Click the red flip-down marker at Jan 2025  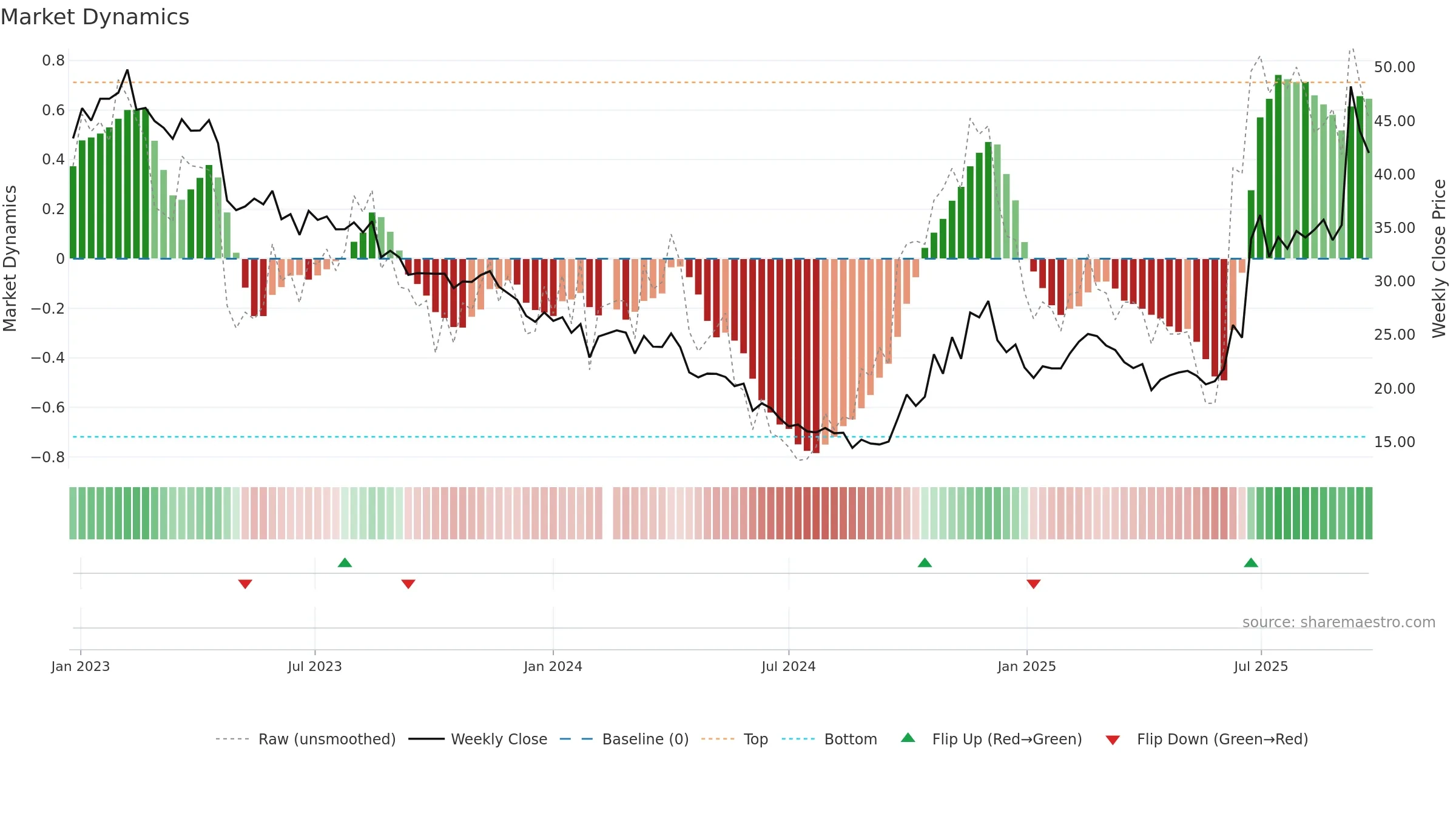pos(1034,584)
